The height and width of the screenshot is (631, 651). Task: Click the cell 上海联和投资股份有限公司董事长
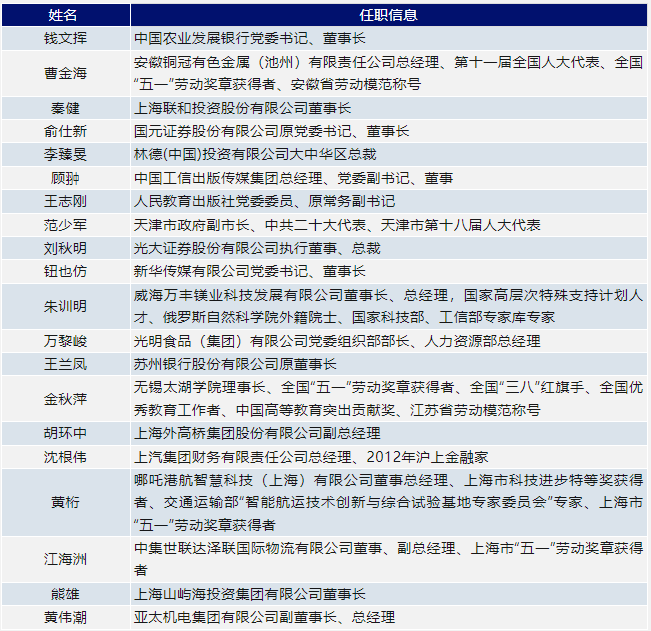pyautogui.click(x=389, y=108)
